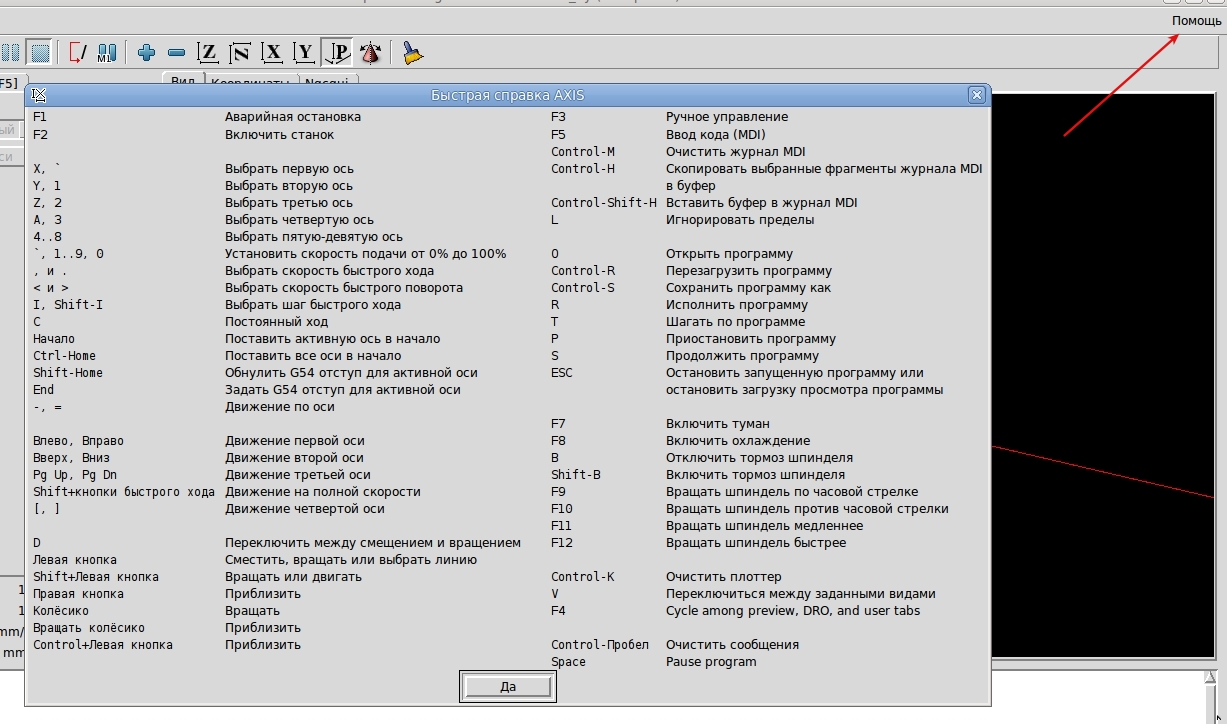
Task: Click the 'Включить охлаждение' text
Action: pos(738,441)
